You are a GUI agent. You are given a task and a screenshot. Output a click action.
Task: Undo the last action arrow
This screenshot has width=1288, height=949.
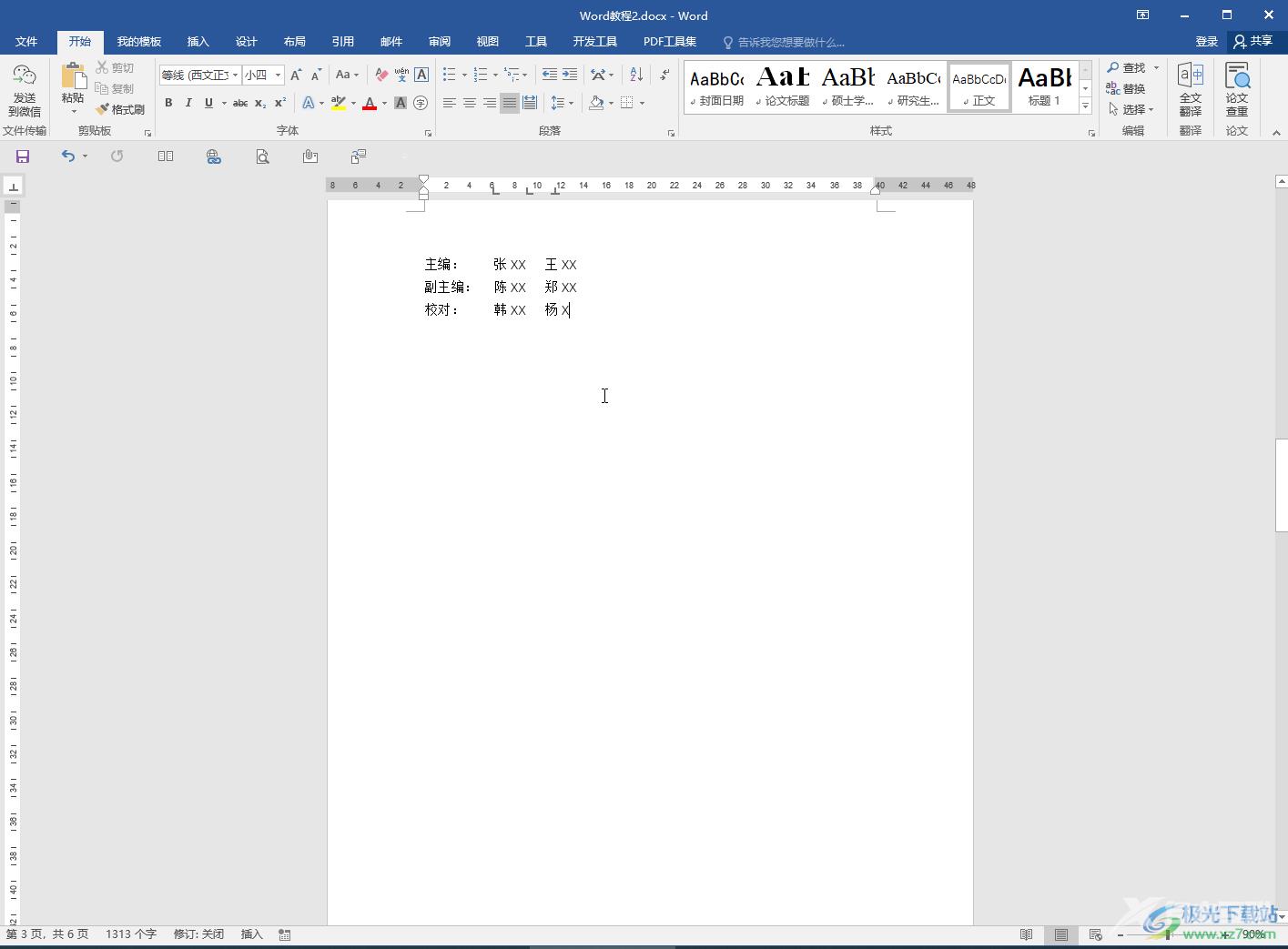click(x=68, y=156)
